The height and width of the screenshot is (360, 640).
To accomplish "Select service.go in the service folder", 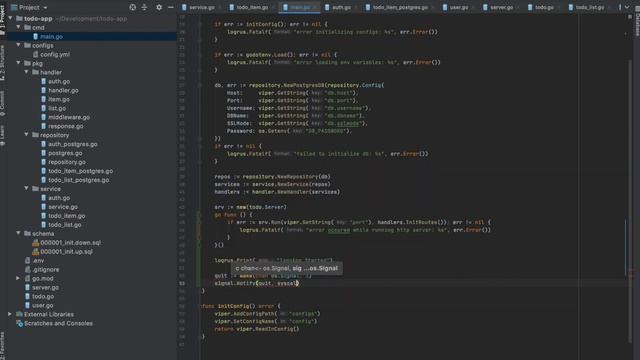I will [x=63, y=207].
